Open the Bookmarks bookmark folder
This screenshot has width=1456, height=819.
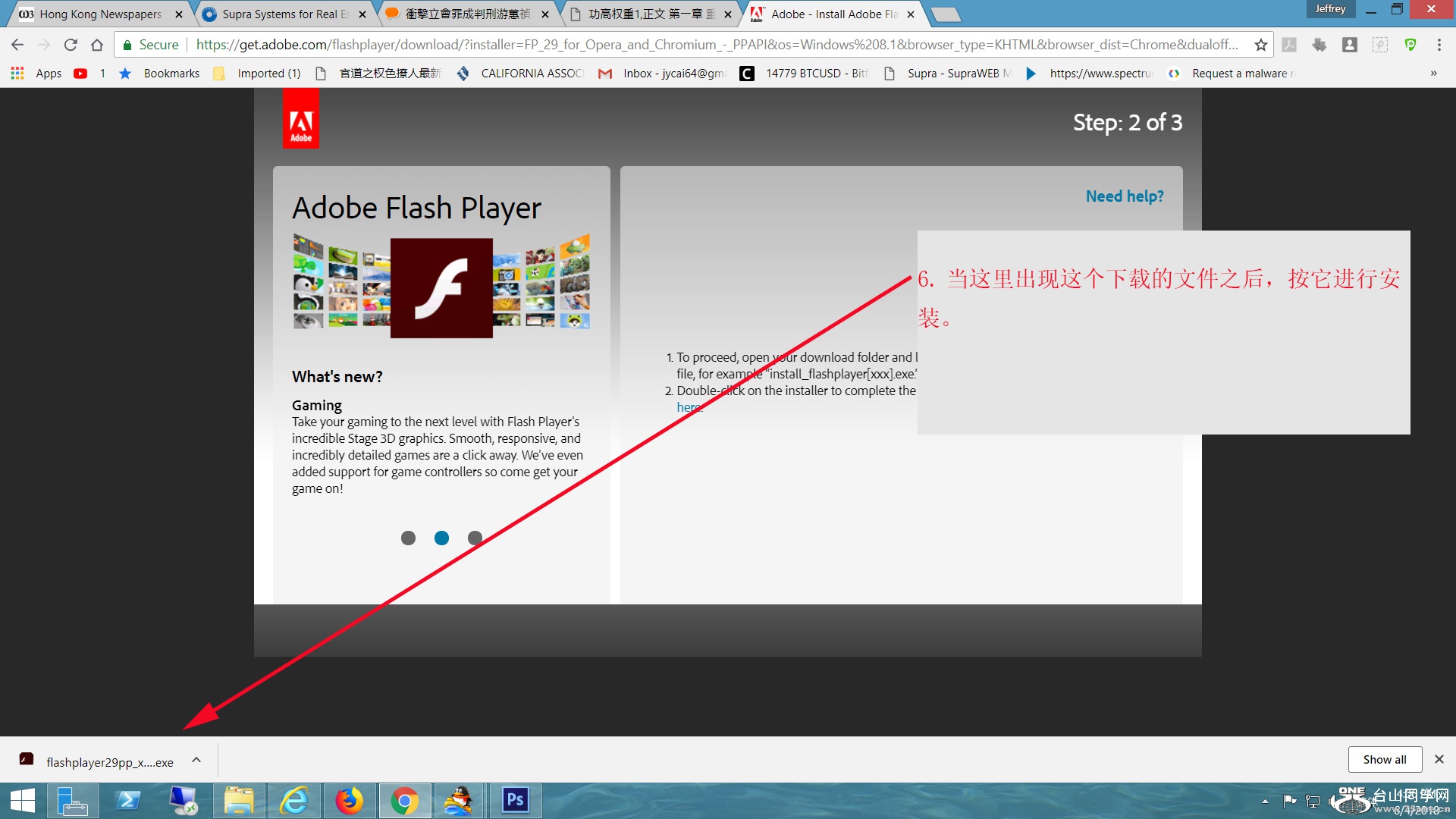pos(159,74)
